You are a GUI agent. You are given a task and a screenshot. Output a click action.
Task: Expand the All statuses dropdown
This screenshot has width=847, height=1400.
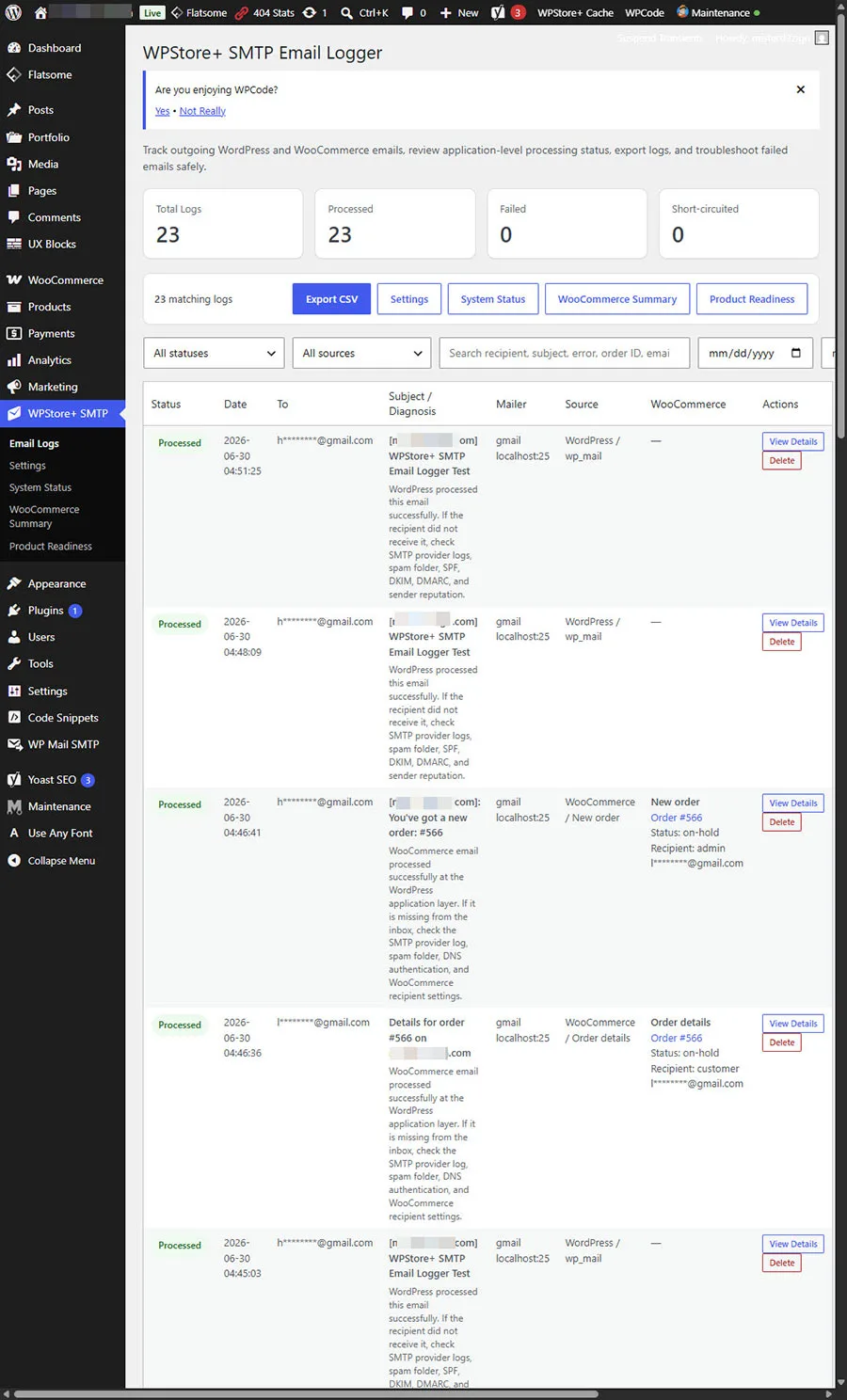click(x=214, y=354)
